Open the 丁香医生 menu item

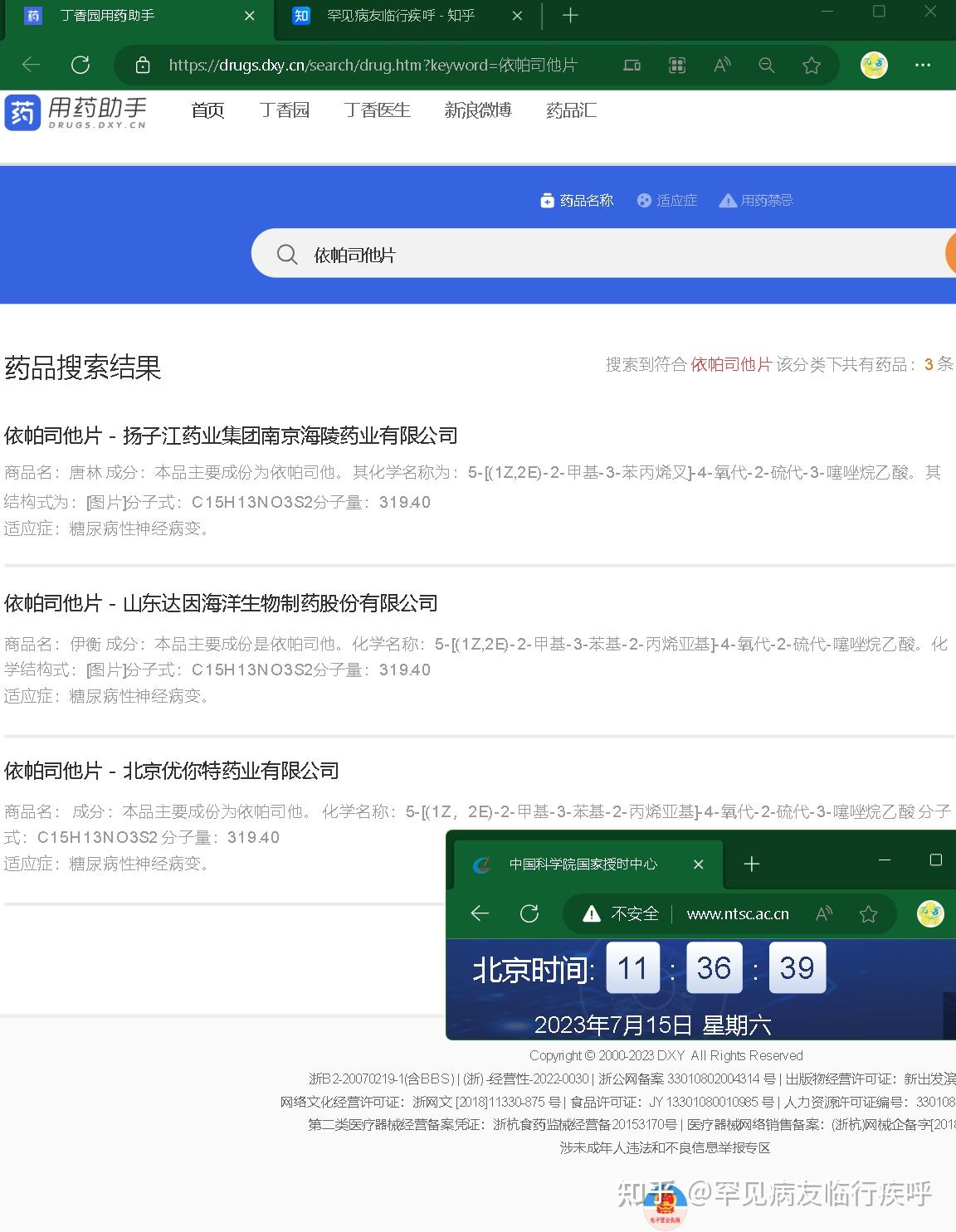tap(378, 110)
